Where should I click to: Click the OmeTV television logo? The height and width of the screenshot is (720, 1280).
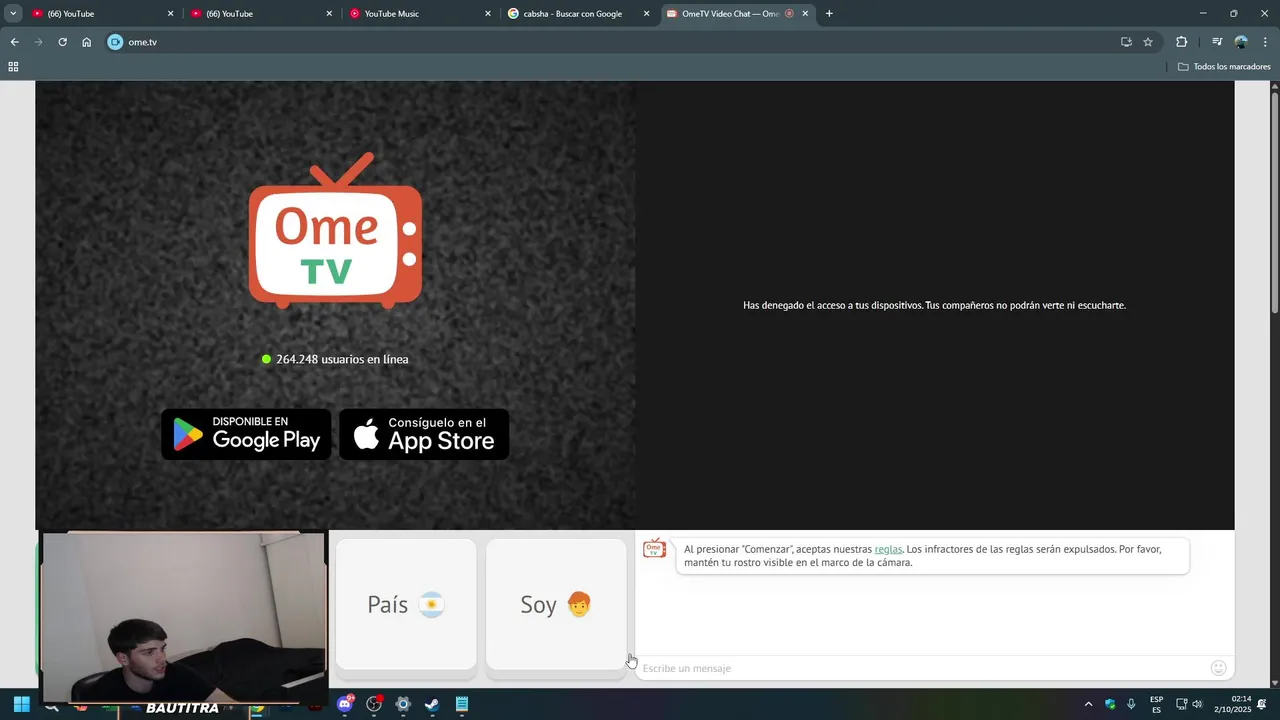pyautogui.click(x=335, y=231)
